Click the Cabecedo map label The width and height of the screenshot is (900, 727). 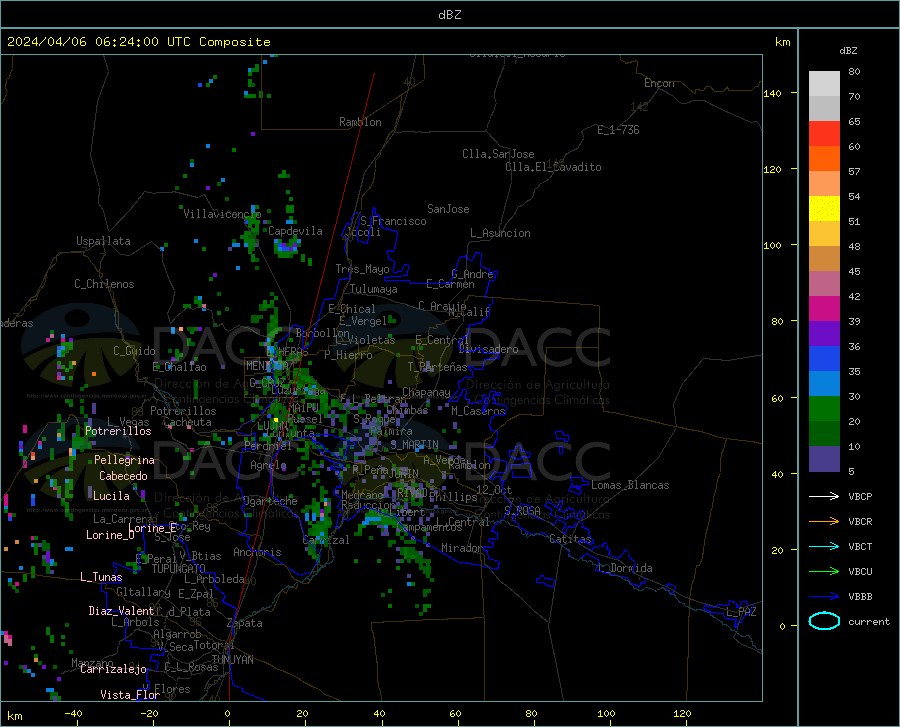(123, 476)
